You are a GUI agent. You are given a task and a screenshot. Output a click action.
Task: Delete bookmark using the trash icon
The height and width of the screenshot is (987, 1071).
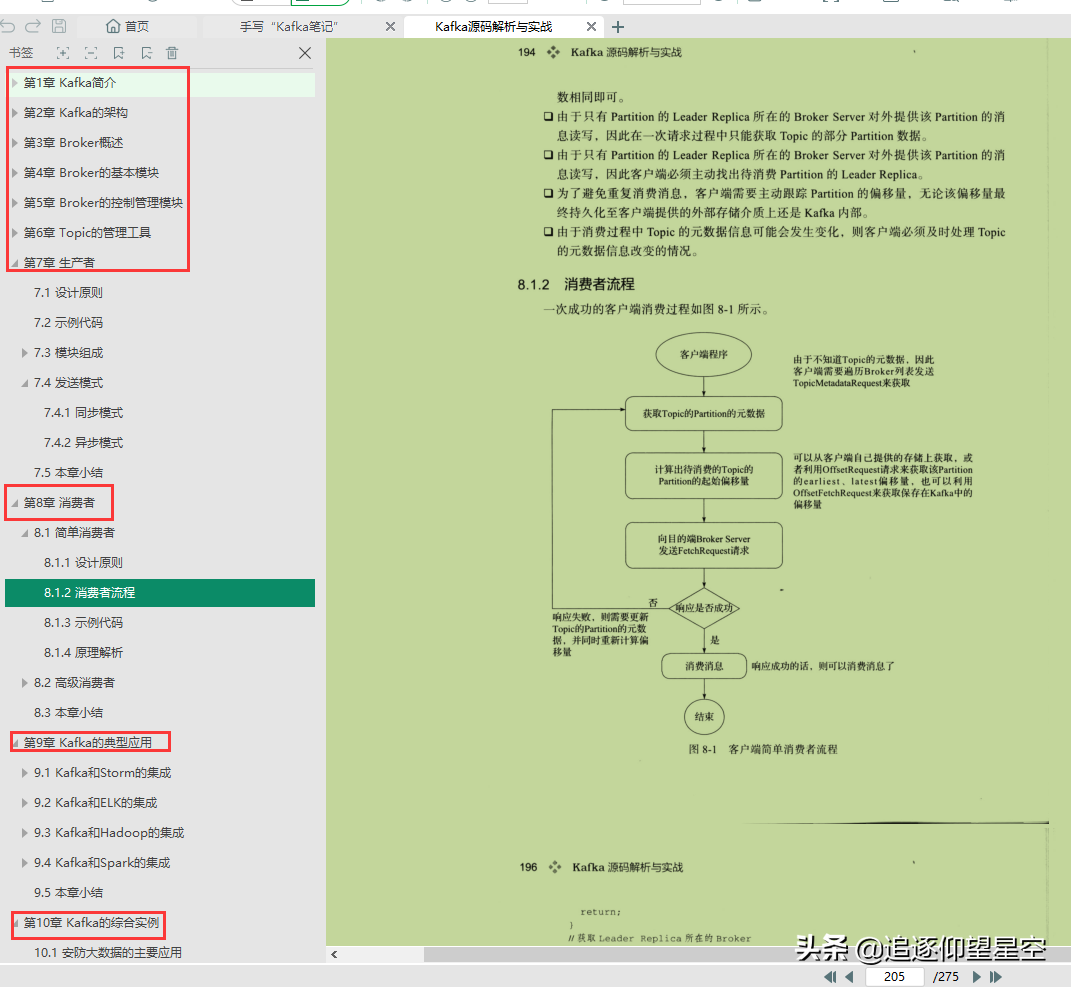[172, 53]
